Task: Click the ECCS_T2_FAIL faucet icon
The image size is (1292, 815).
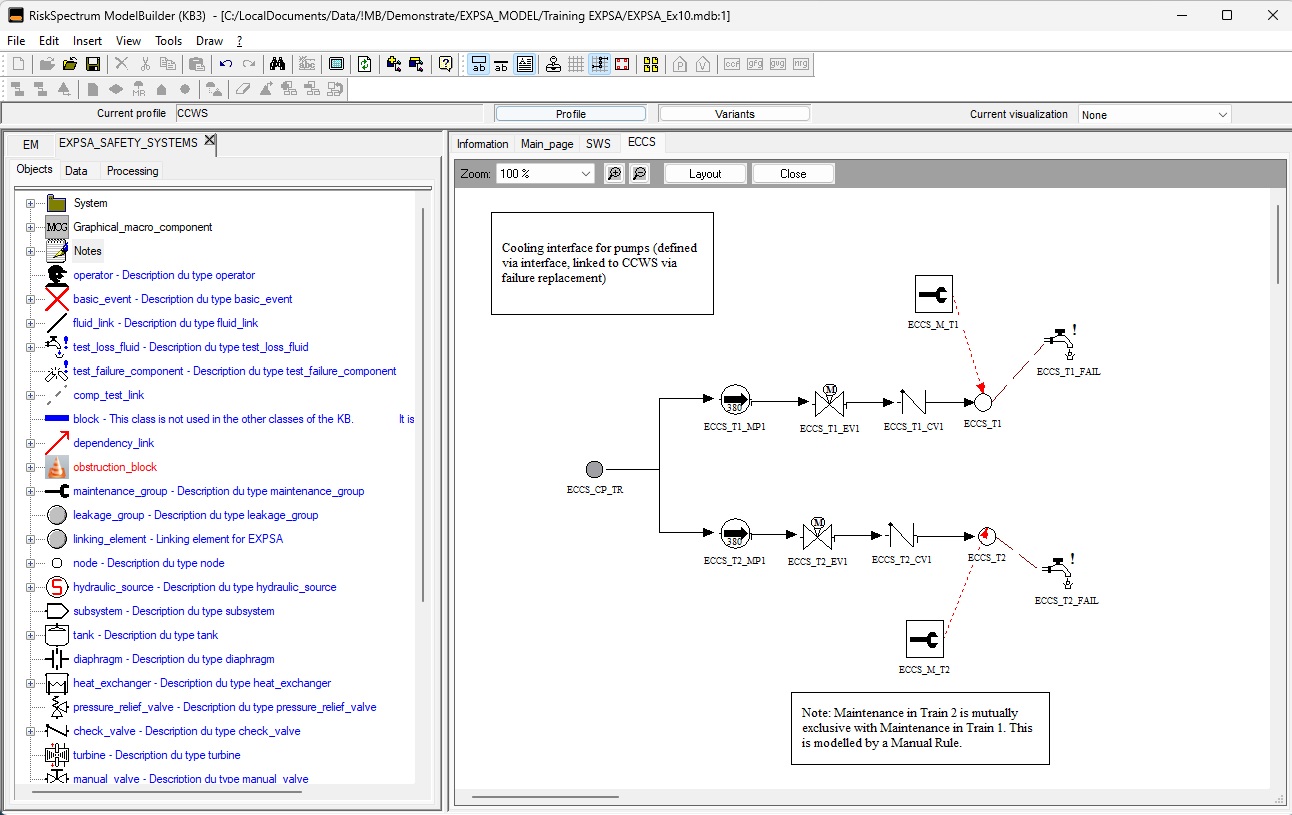Action: click(x=1059, y=568)
